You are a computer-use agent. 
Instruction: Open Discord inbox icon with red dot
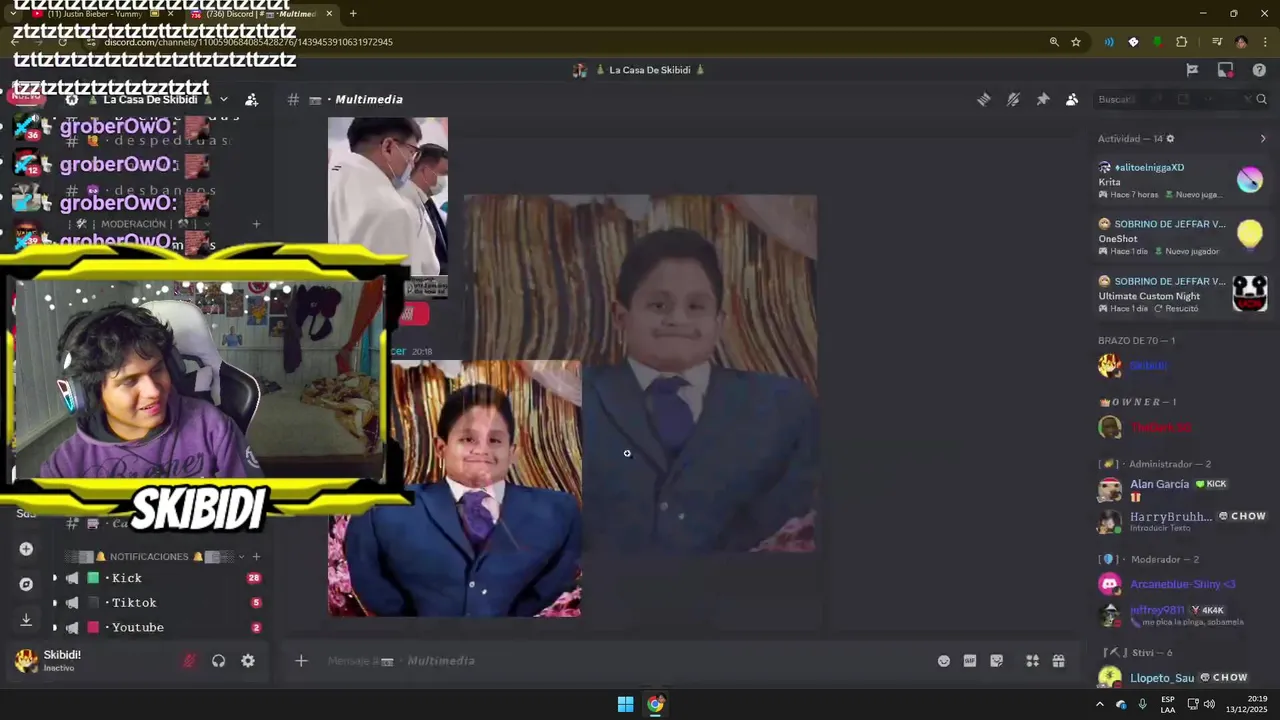tap(1225, 70)
